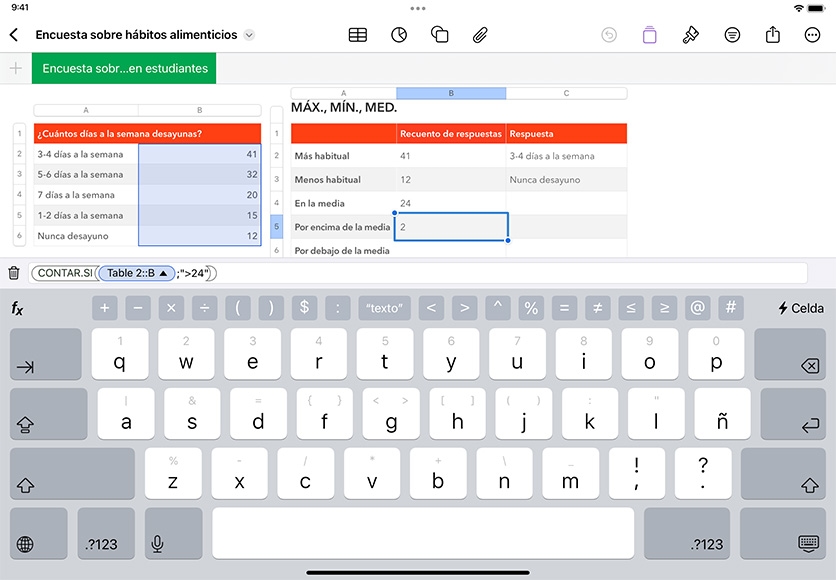Tap the not-equal key
Image resolution: width=836 pixels, height=580 pixels.
pos(598,308)
